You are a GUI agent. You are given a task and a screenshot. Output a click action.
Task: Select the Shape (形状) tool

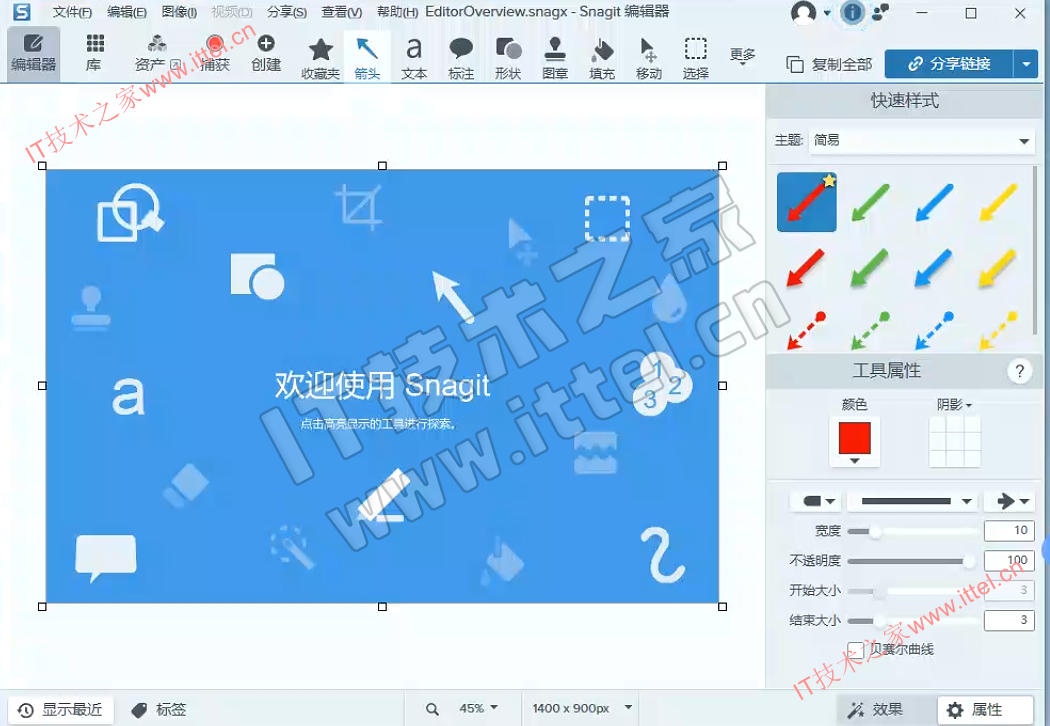point(508,57)
